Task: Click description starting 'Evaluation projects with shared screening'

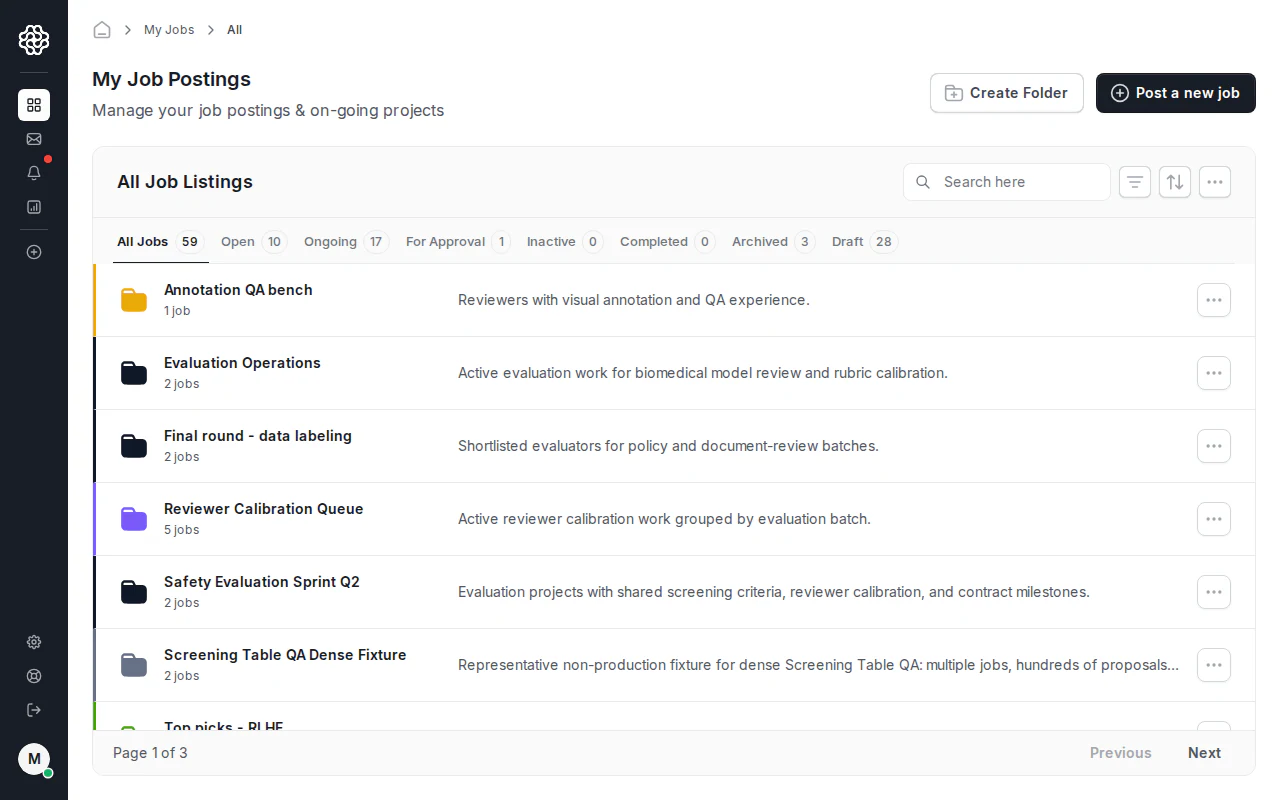Action: tap(774, 592)
